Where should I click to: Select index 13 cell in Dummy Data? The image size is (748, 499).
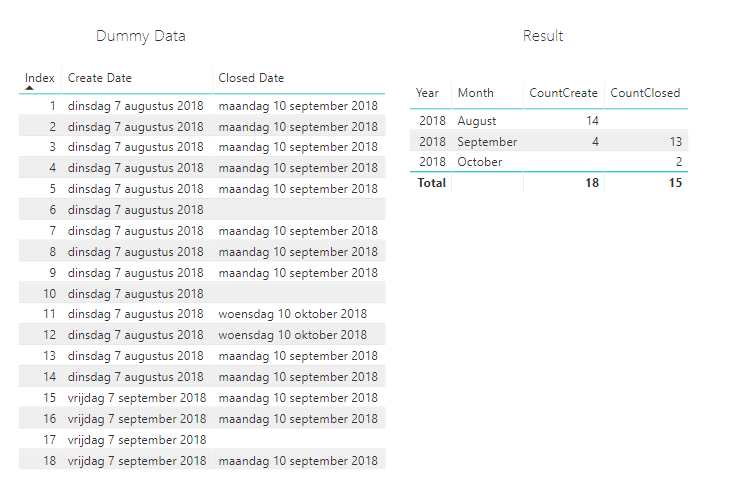50,356
